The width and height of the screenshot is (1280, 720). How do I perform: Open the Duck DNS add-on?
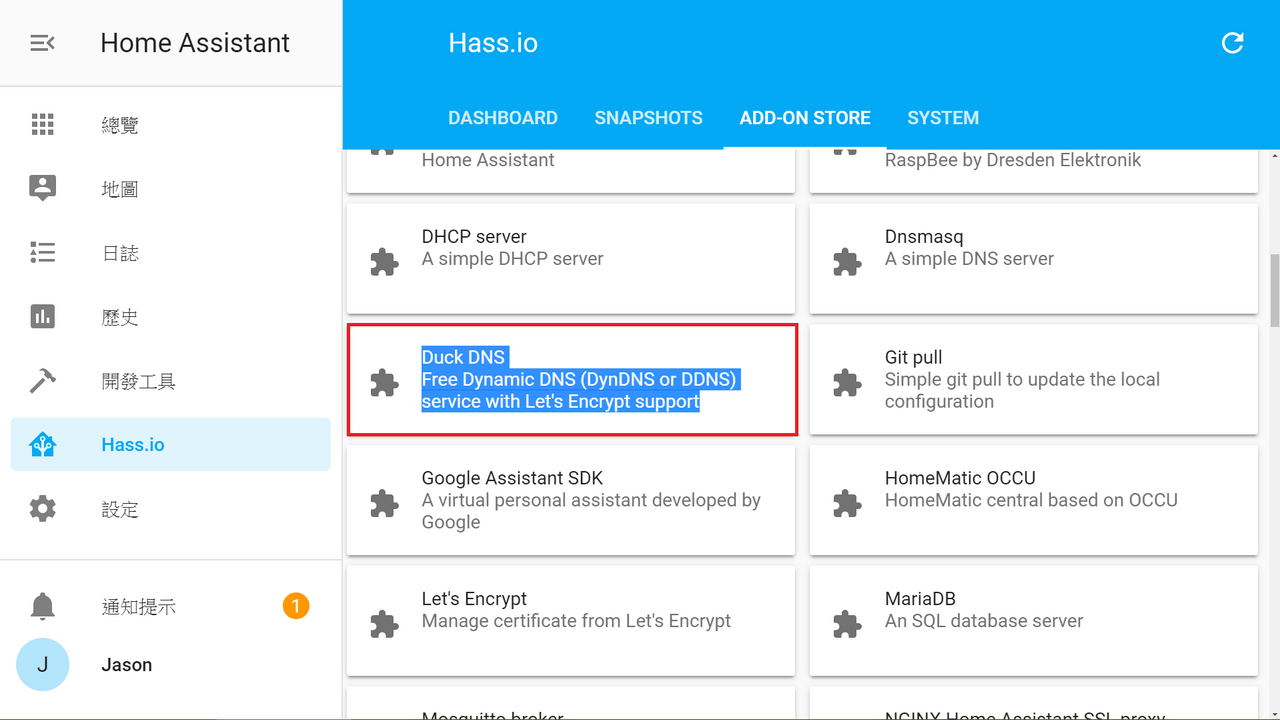(571, 380)
